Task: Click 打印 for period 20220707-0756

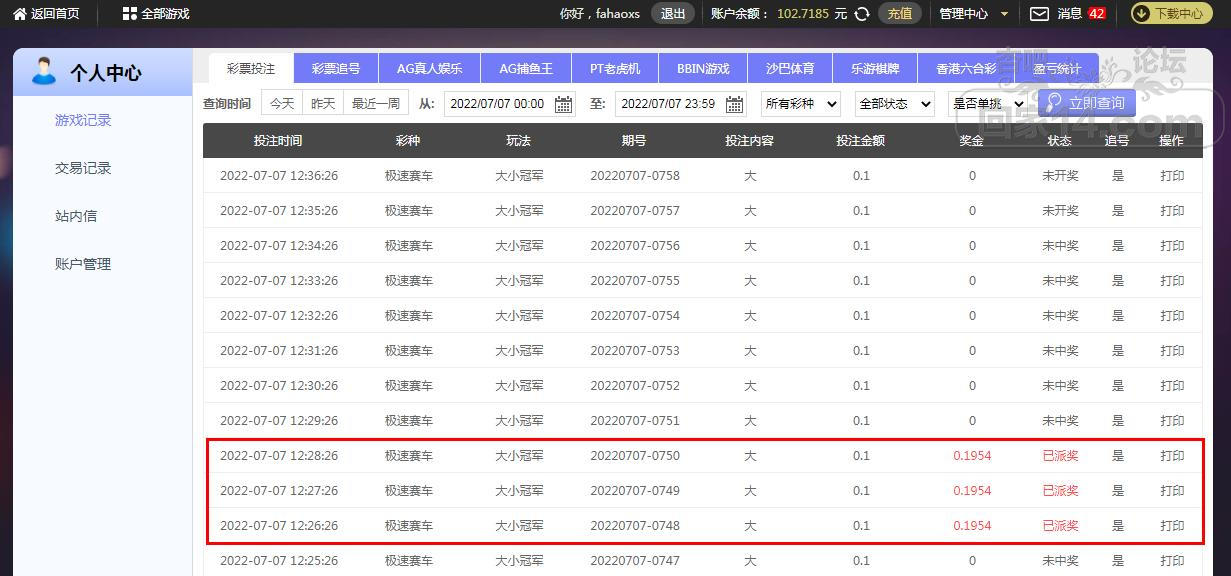Action: (x=1172, y=246)
